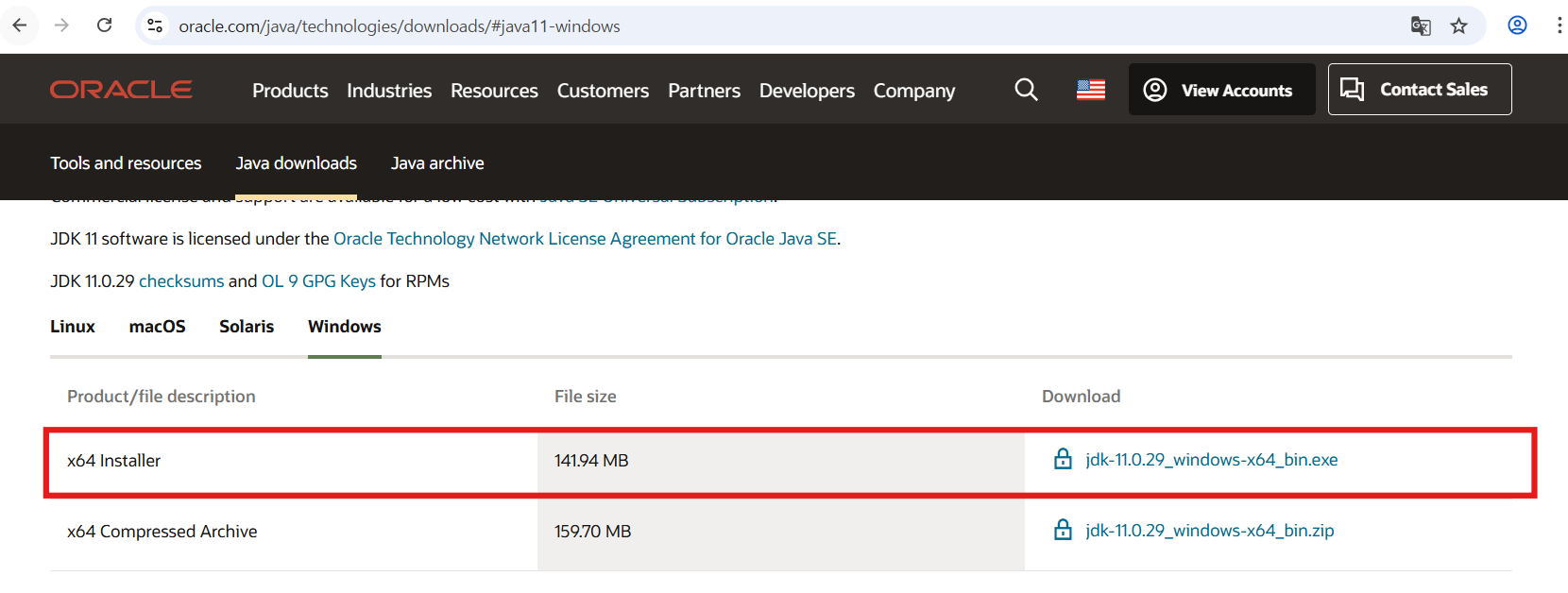This screenshot has width=1568, height=593.
Task: Click the Product/file description column header
Action: (162, 397)
